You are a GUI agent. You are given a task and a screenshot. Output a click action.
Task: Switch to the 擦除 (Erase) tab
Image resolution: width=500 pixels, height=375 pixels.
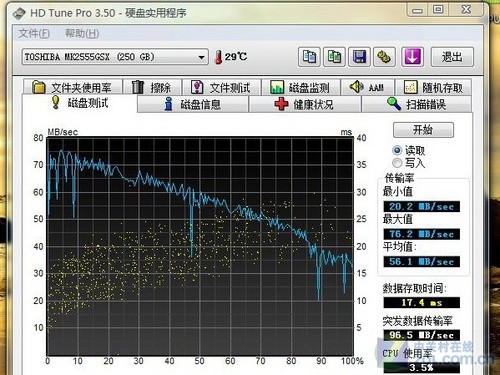coord(152,87)
